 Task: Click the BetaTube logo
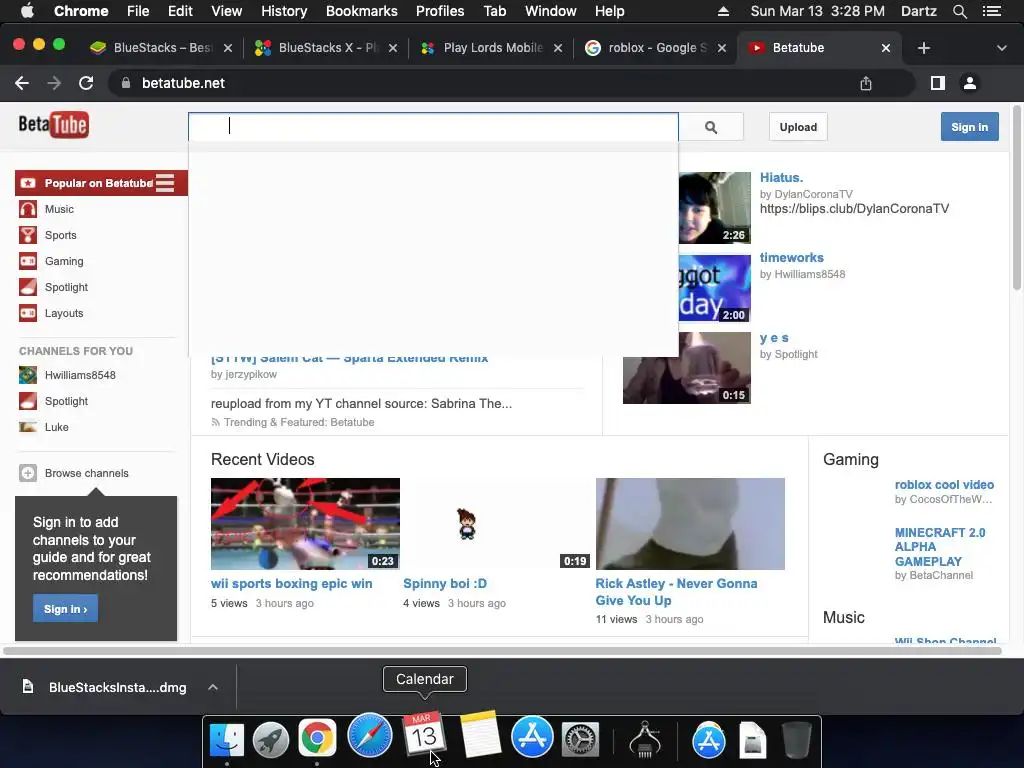[x=54, y=124]
